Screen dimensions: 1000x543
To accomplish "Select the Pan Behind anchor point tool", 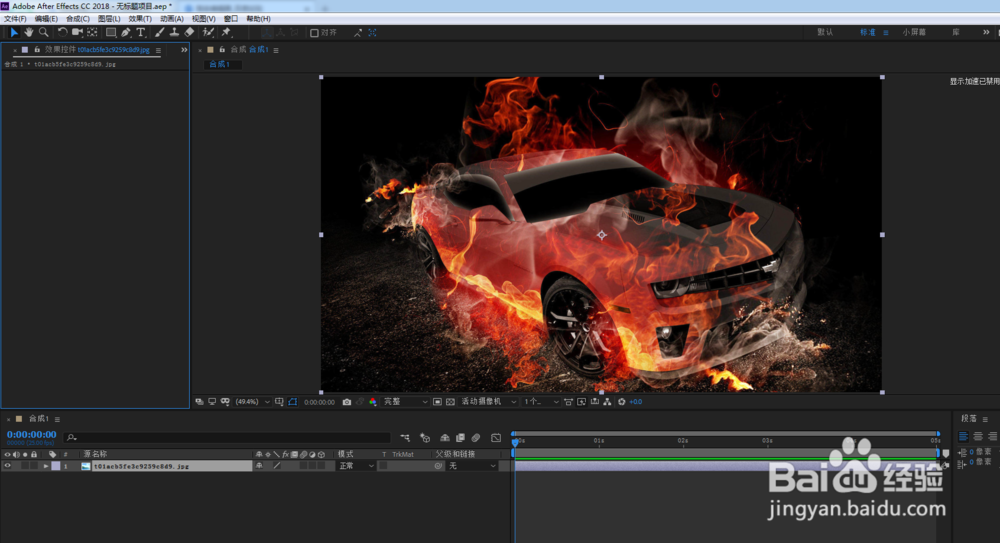I will click(x=92, y=32).
